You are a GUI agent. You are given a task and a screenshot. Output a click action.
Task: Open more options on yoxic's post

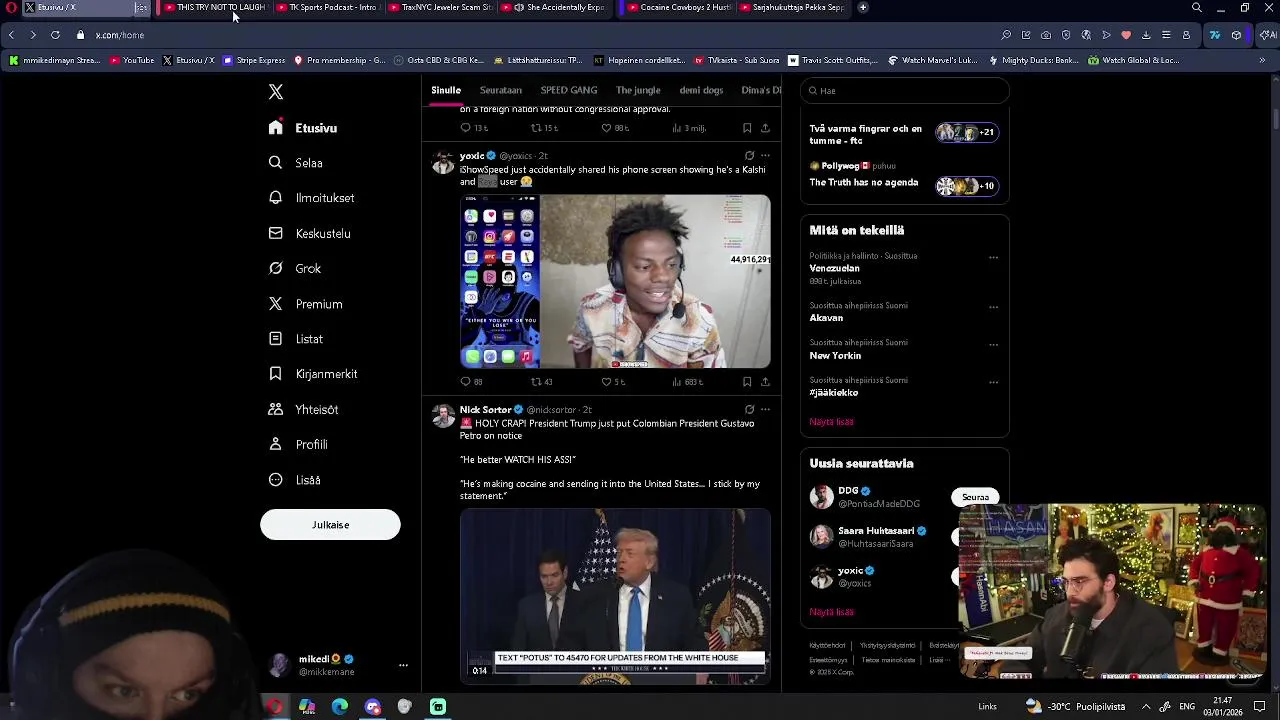point(765,156)
